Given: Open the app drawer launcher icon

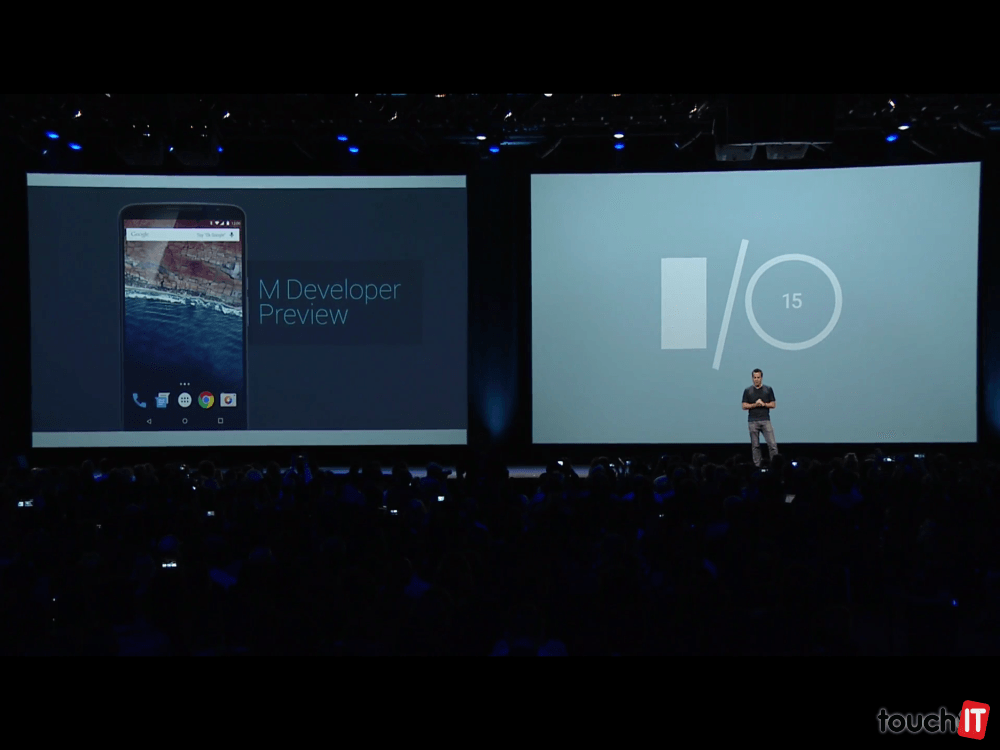Looking at the screenshot, I should tap(184, 400).
